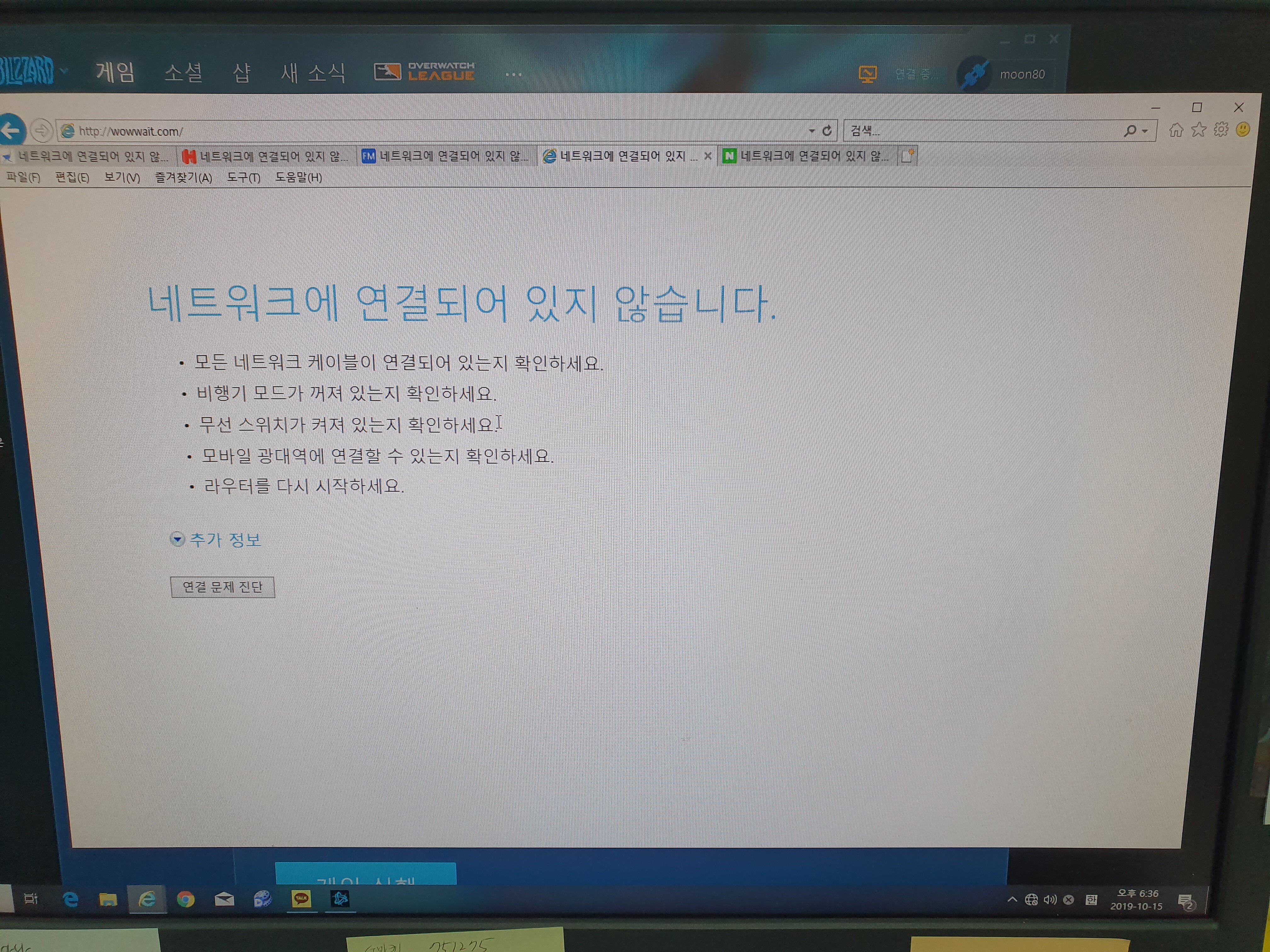This screenshot has width=1270, height=952.
Task: Click the search box labeled 검색
Action: pos(982,131)
